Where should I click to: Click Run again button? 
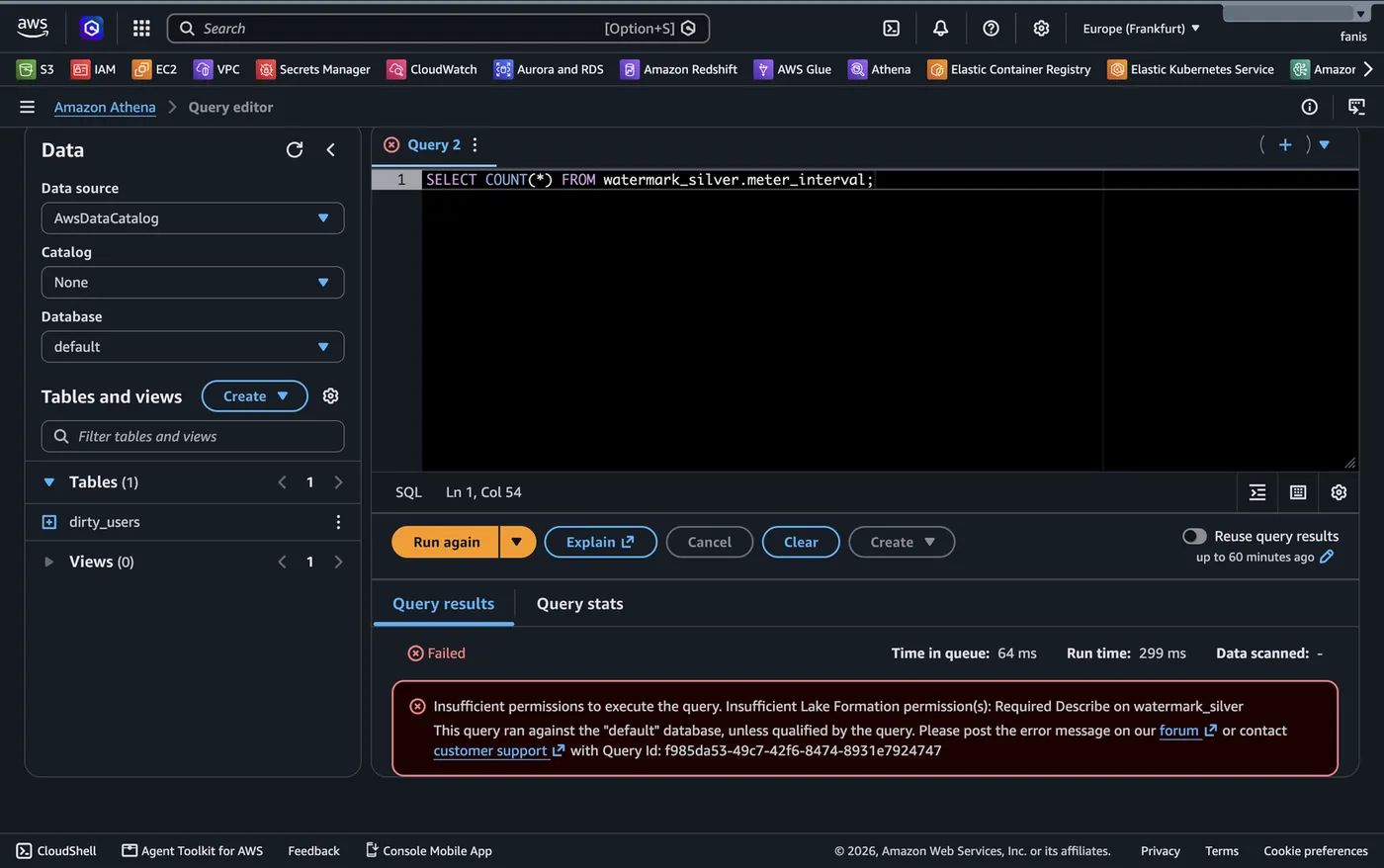point(446,542)
